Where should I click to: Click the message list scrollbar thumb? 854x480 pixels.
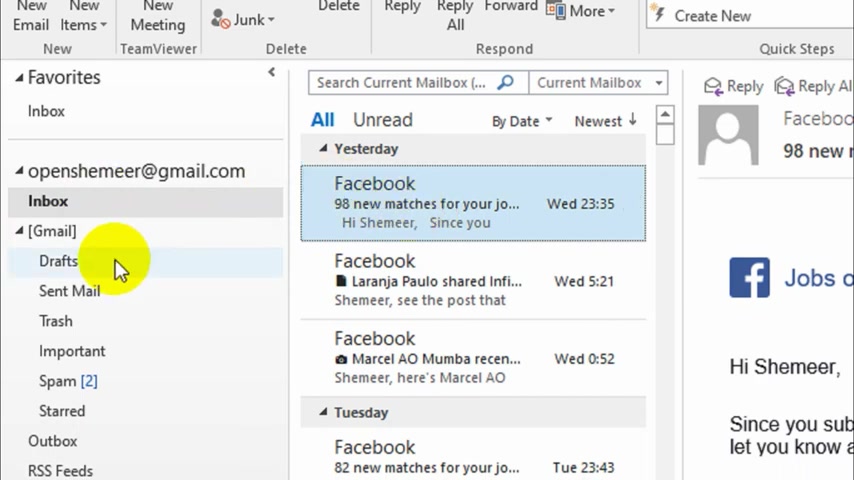[x=665, y=135]
